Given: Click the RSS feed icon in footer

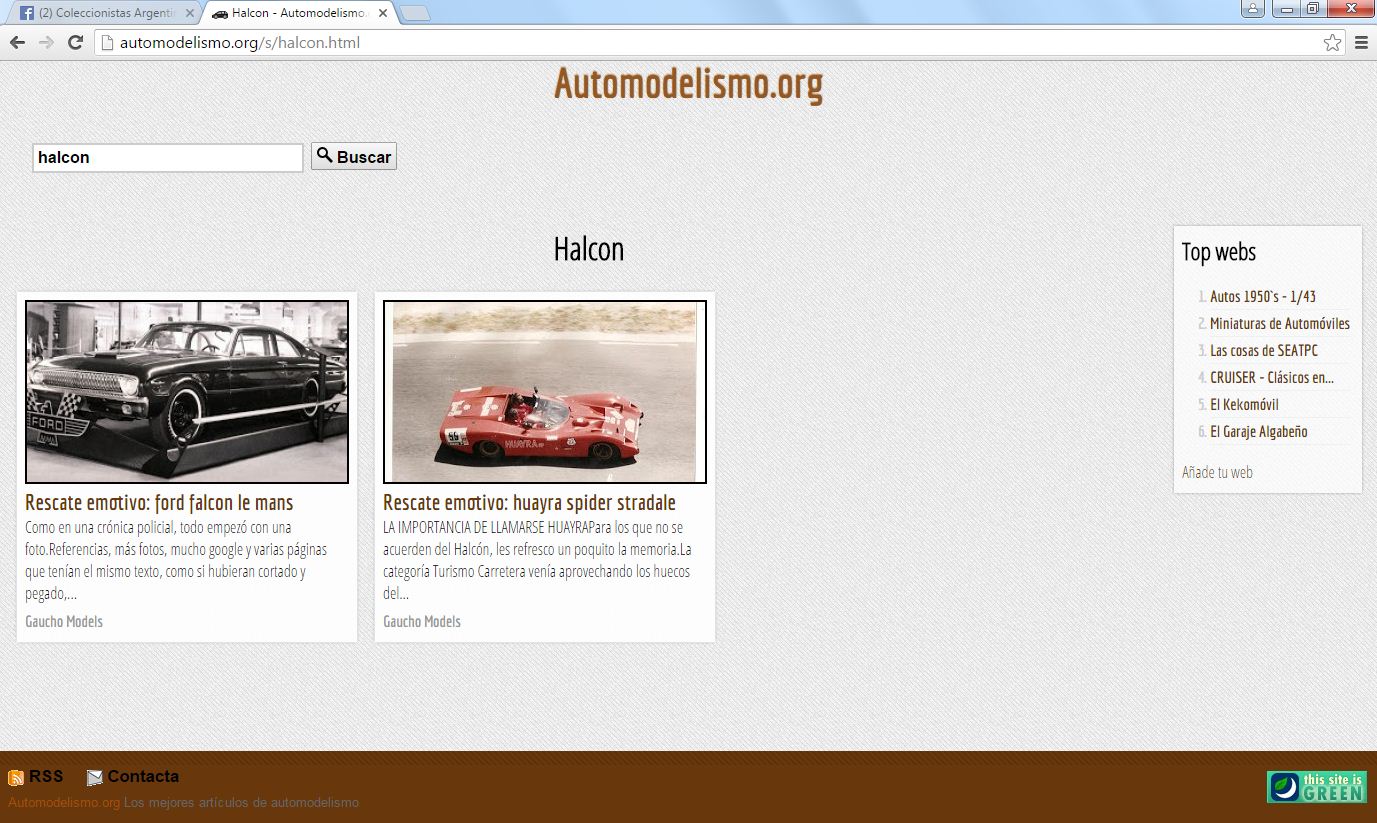Looking at the screenshot, I should [16, 778].
